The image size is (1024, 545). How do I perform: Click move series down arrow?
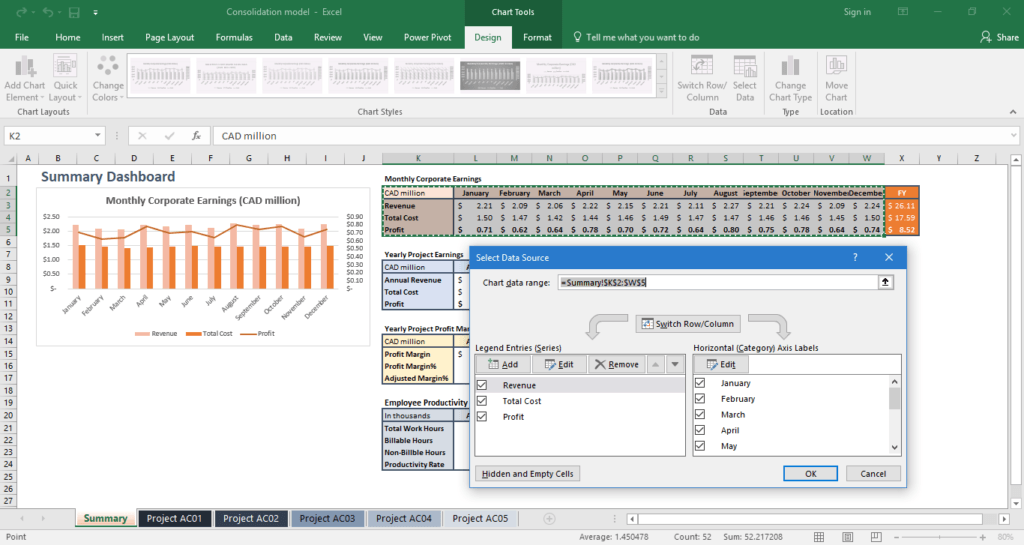[x=675, y=365]
